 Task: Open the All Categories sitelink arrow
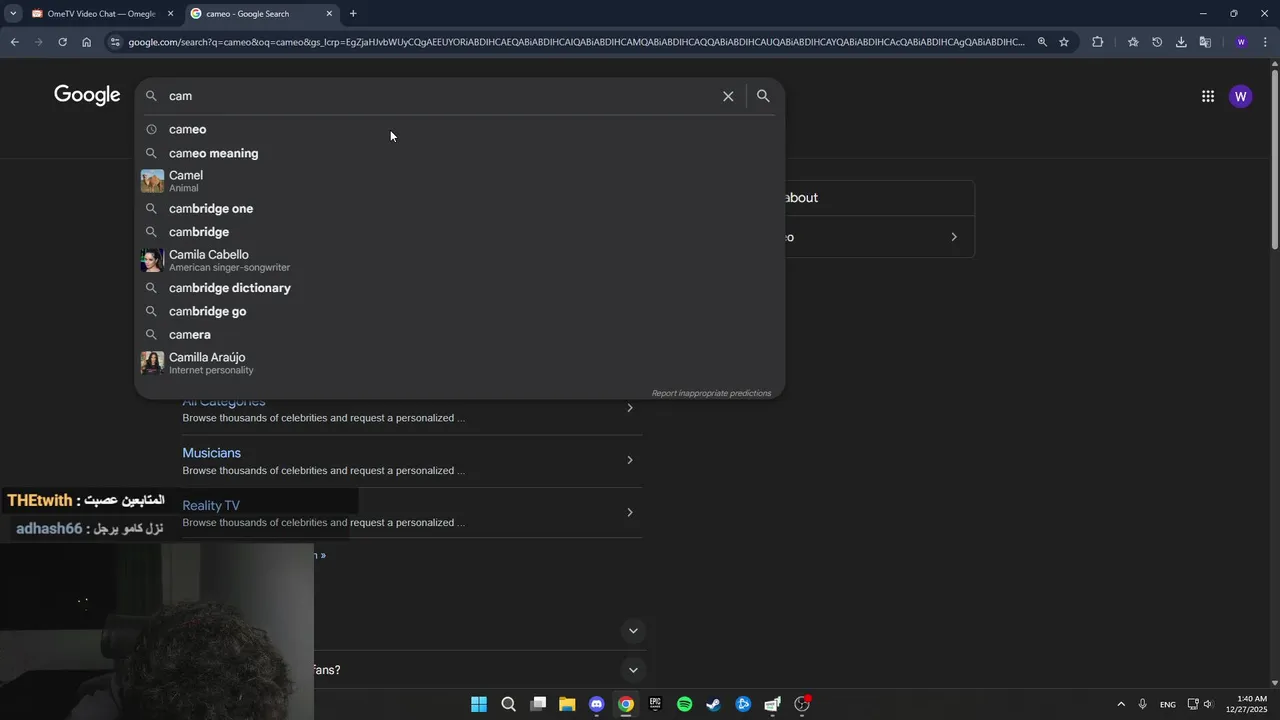pyautogui.click(x=629, y=408)
